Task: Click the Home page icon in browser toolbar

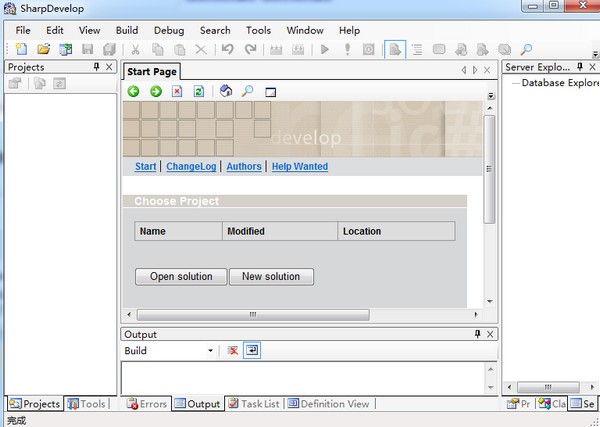Action: pos(226,91)
